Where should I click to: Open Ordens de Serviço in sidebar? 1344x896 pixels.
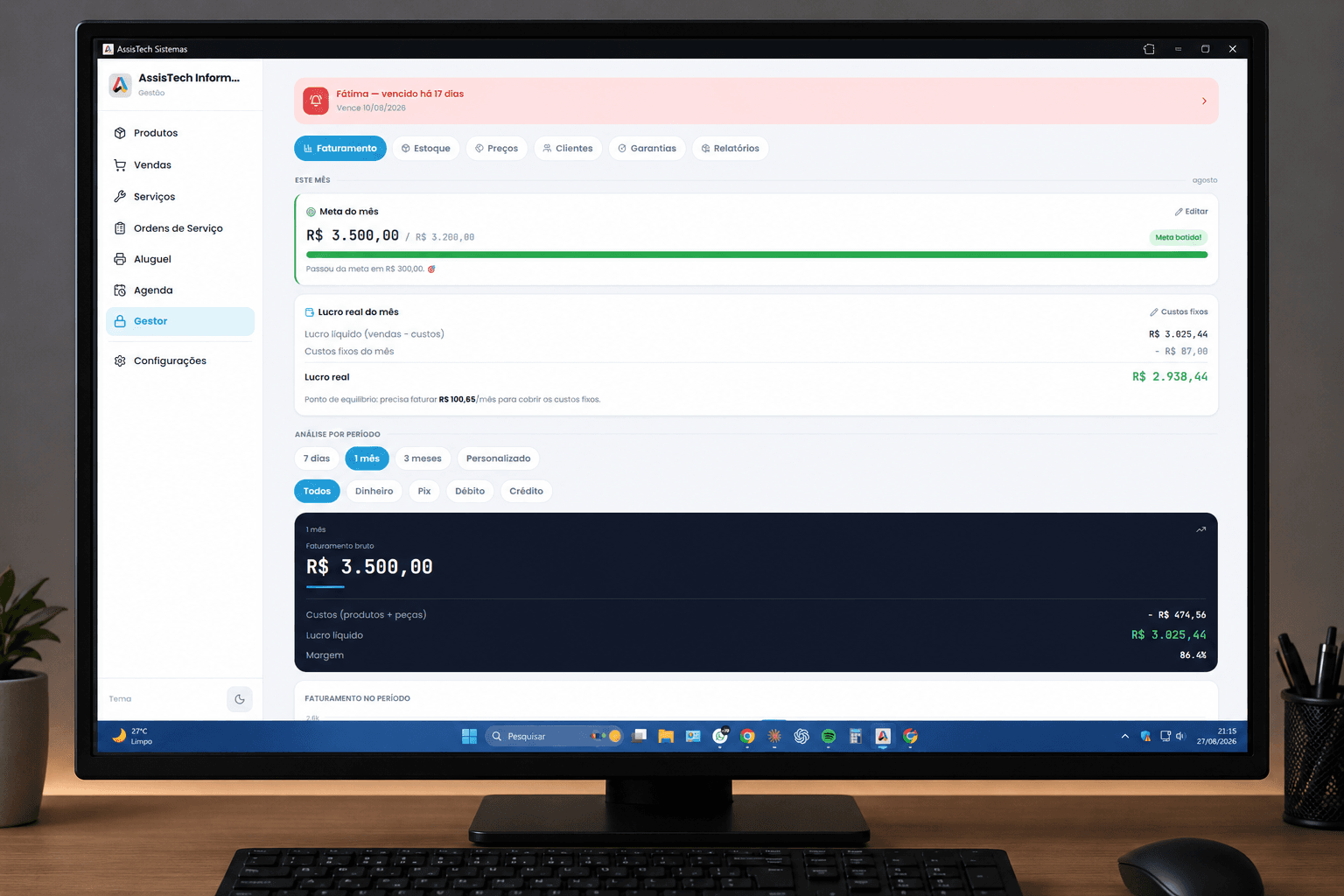pyautogui.click(x=180, y=228)
